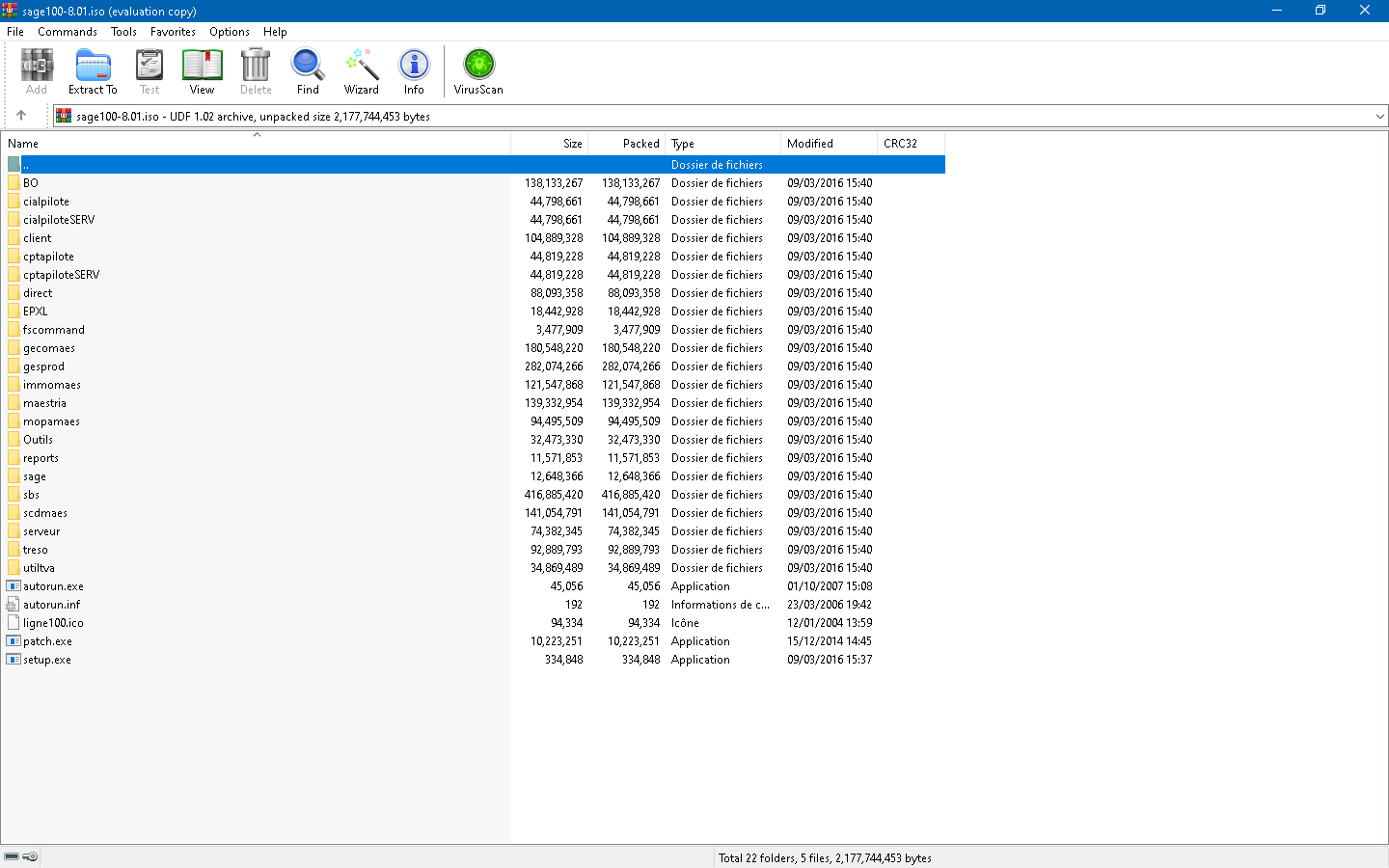
Task: Sort files by the Size column header
Action: pos(573,143)
